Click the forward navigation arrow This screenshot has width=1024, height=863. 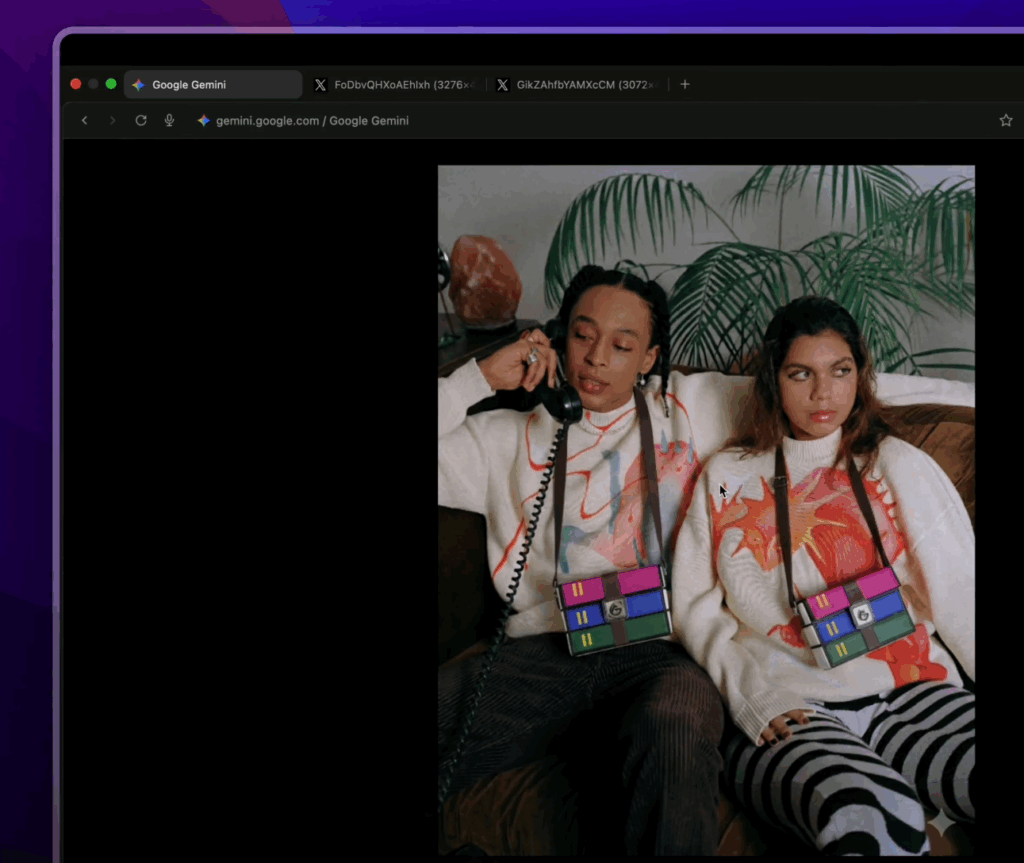pyautogui.click(x=112, y=120)
